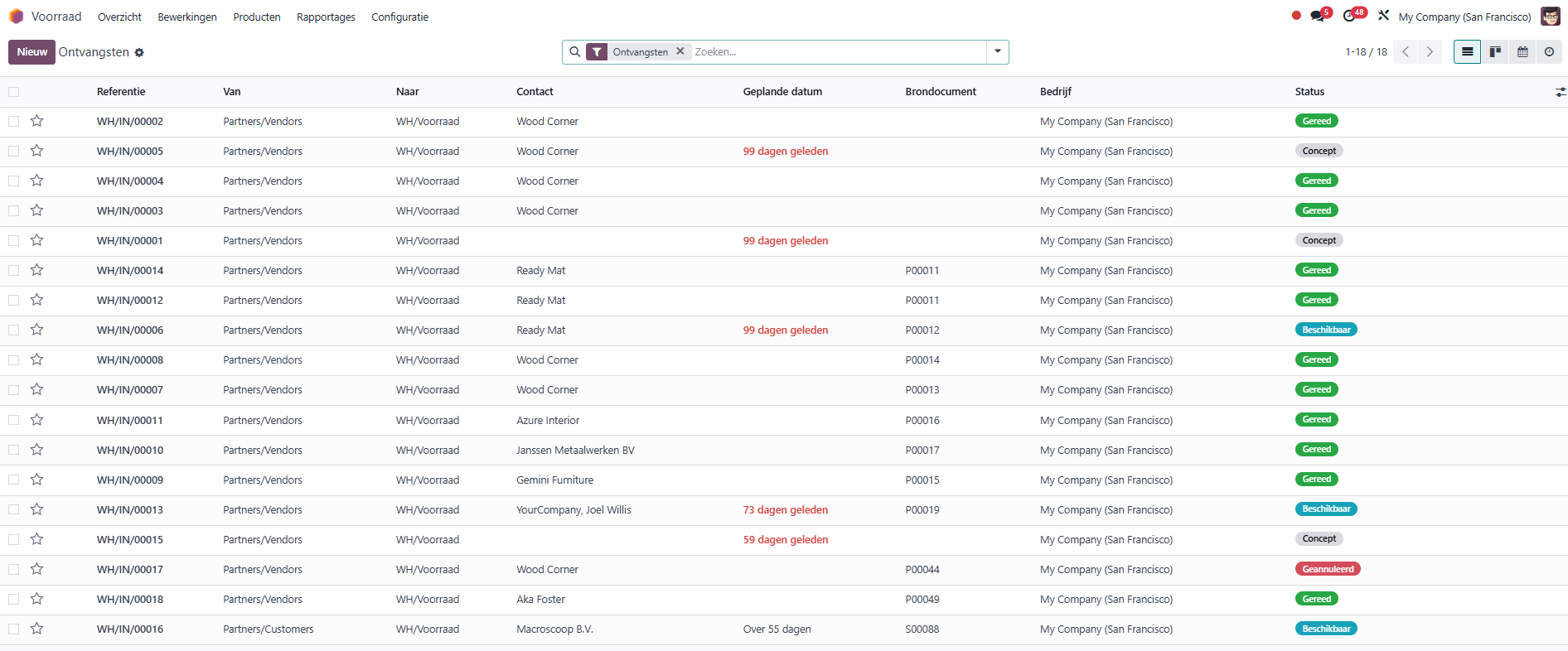Check the select-all header checkbox

click(13, 92)
